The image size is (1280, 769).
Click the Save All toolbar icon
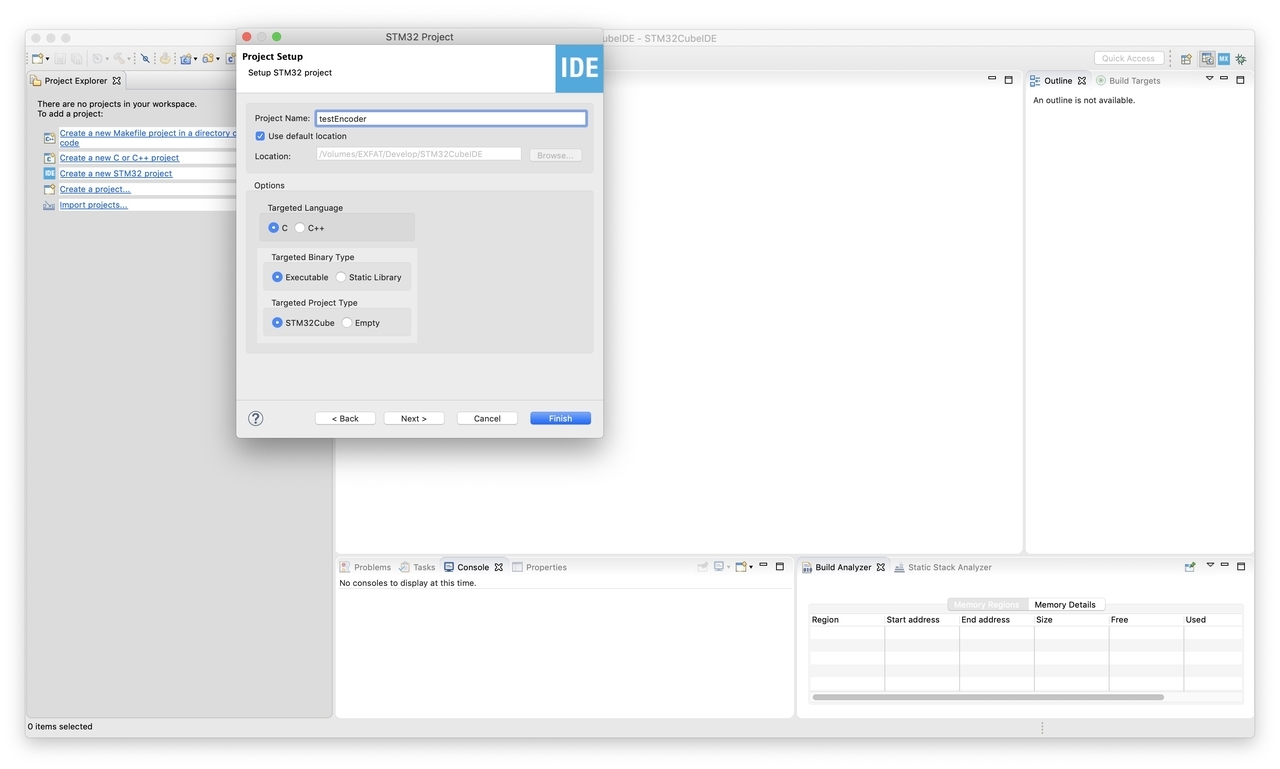pyautogui.click(x=76, y=59)
